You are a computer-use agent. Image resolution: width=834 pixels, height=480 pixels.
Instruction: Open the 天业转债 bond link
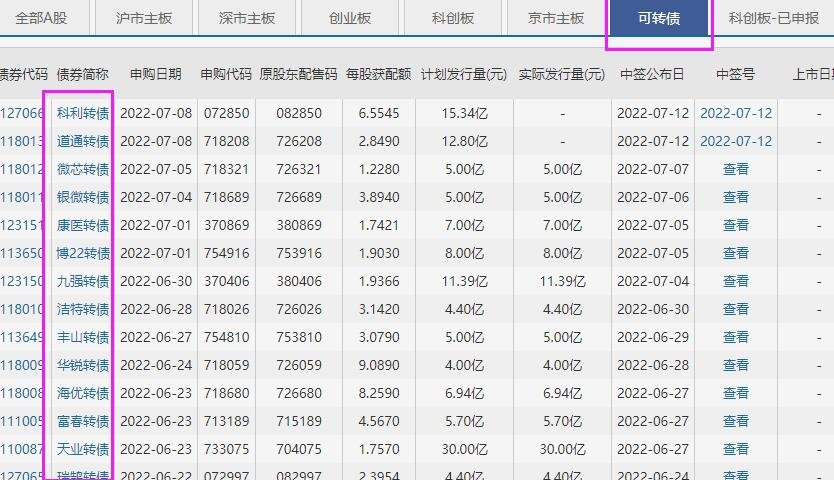(83, 449)
